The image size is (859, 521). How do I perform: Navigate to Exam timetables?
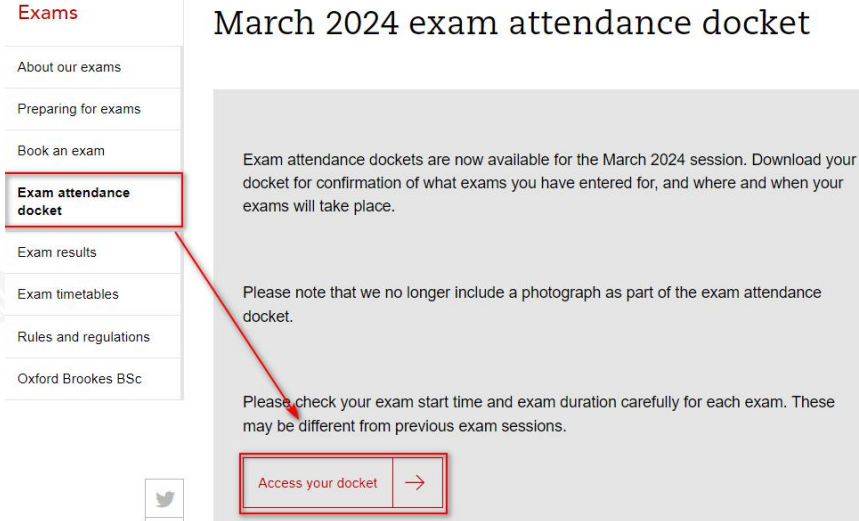tap(68, 294)
